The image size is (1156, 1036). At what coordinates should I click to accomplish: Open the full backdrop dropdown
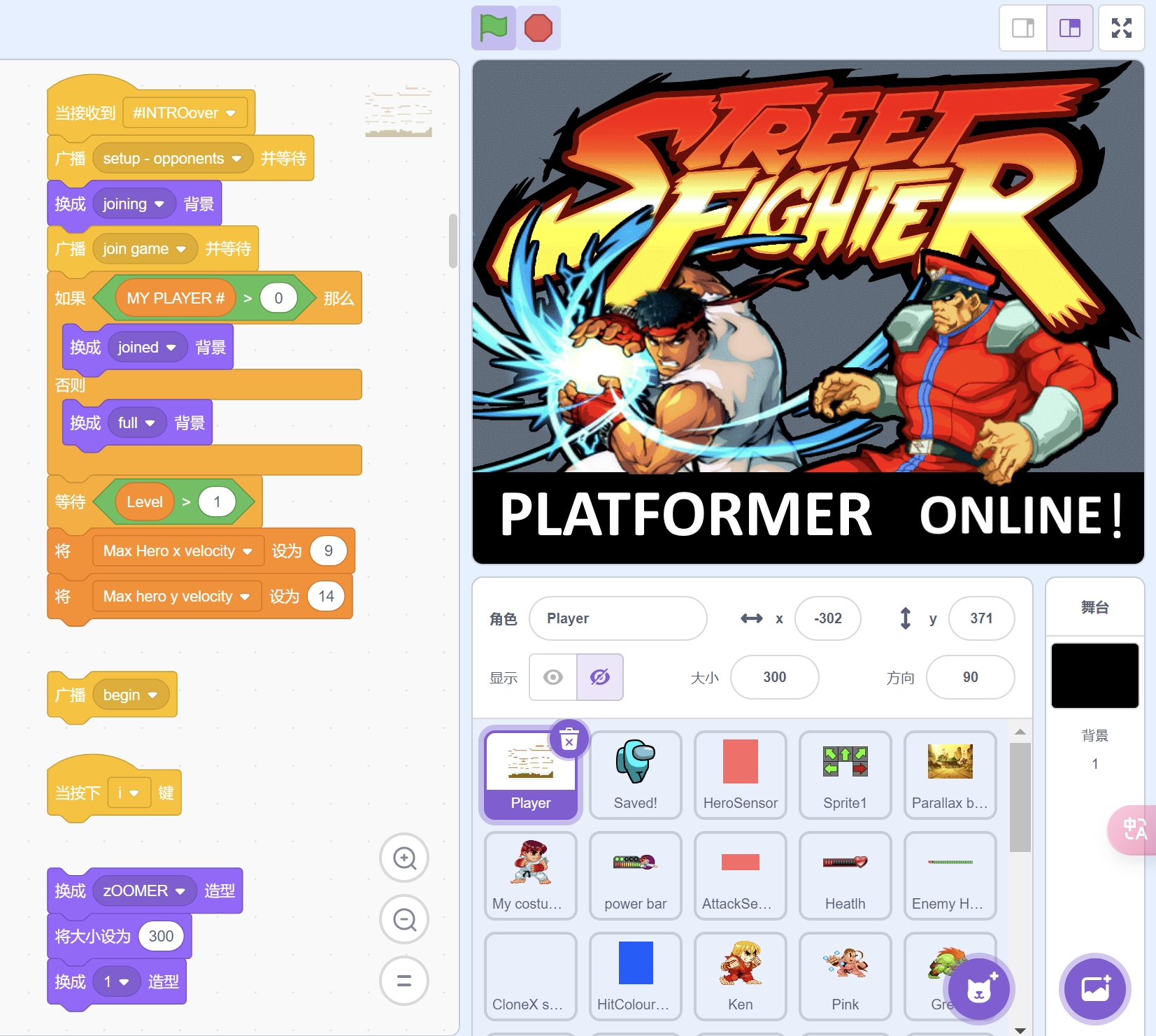coord(137,423)
